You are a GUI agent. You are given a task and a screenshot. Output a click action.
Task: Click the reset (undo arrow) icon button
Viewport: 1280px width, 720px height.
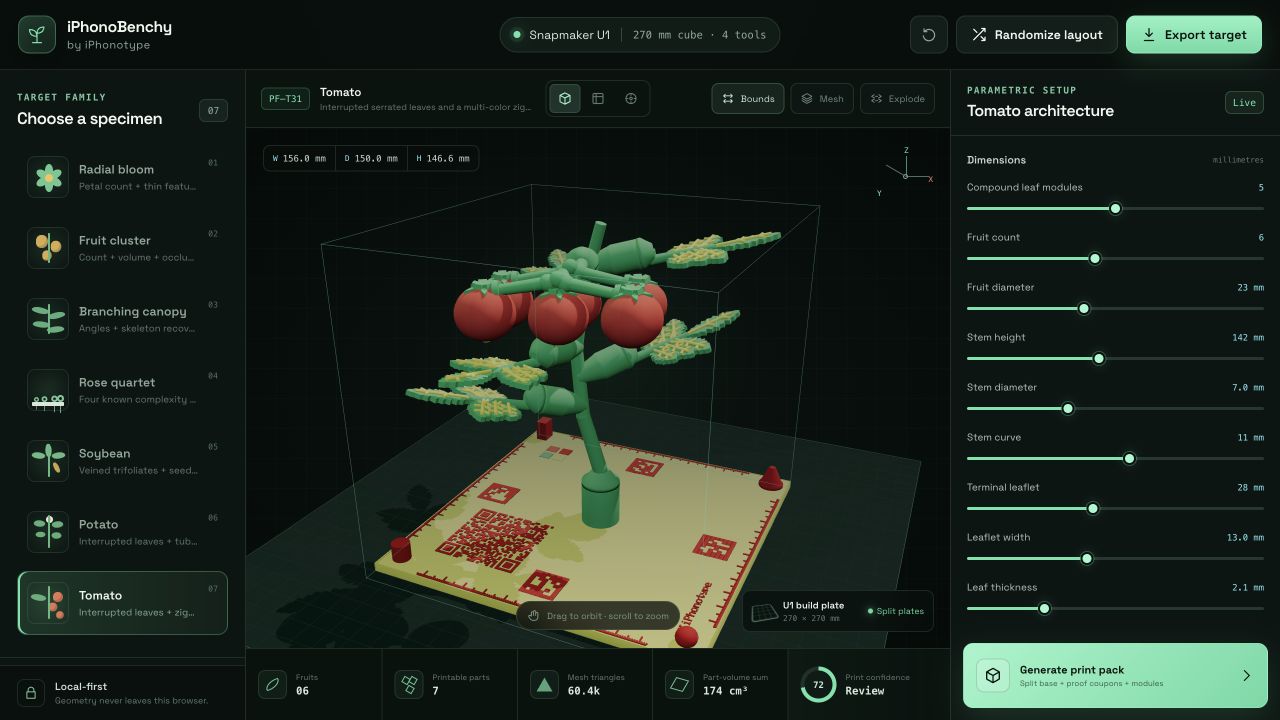929,35
